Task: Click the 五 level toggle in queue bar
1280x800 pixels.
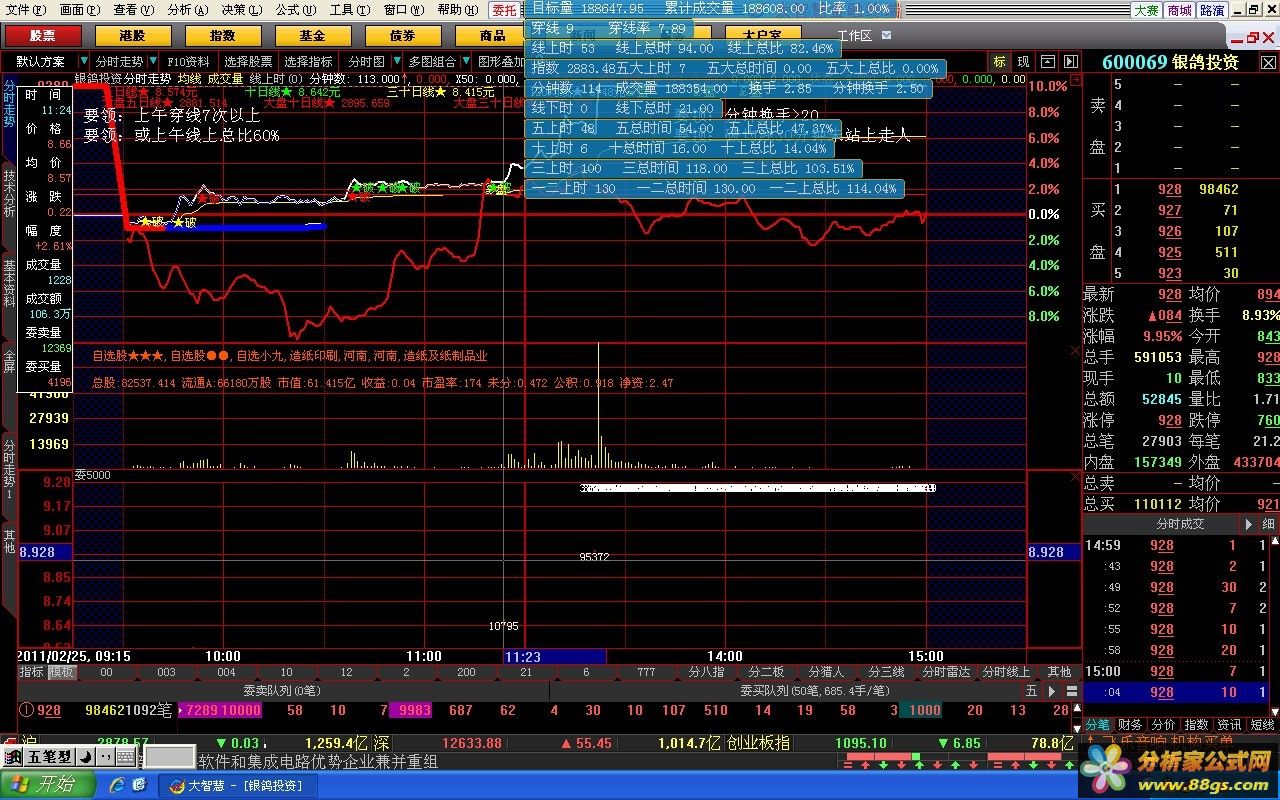Action: point(1030,691)
